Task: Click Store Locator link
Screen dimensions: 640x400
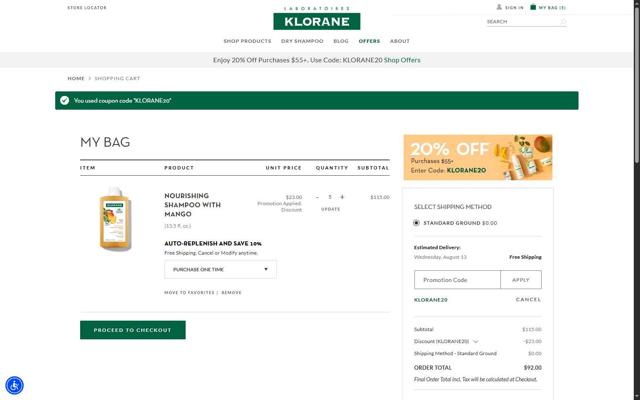Action: click(x=87, y=8)
